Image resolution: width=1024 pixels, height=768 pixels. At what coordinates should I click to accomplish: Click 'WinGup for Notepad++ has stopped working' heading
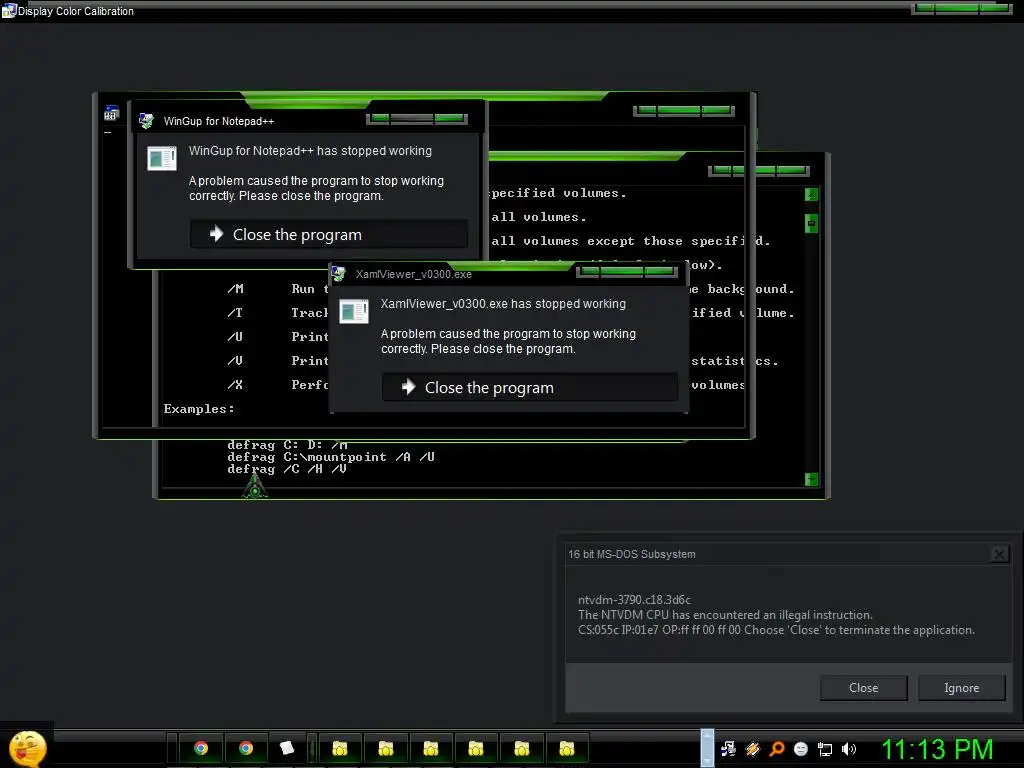click(310, 151)
